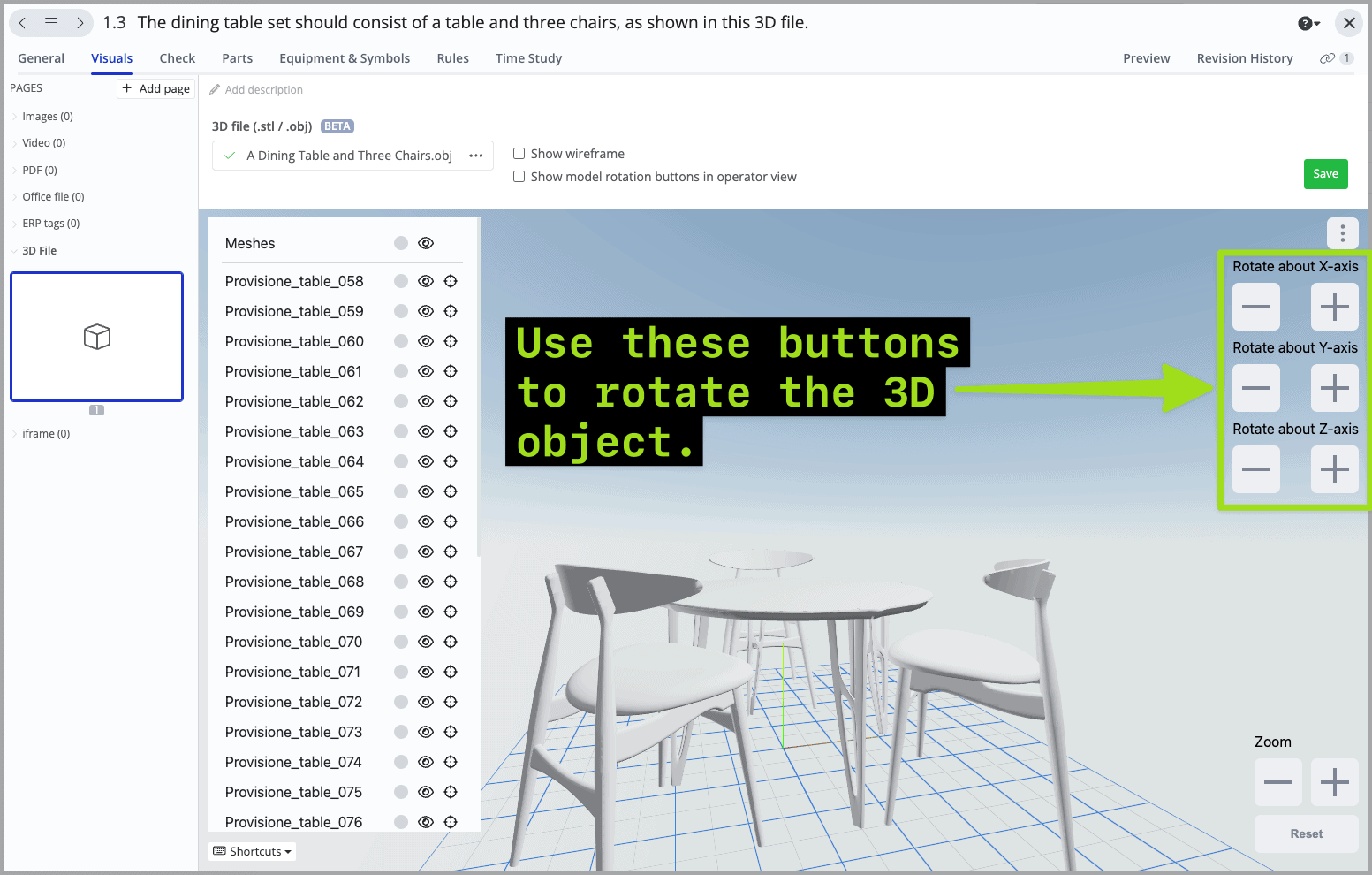This screenshot has width=1372, height=875.
Task: Check Show model rotation buttons in operator view
Action: [519, 176]
